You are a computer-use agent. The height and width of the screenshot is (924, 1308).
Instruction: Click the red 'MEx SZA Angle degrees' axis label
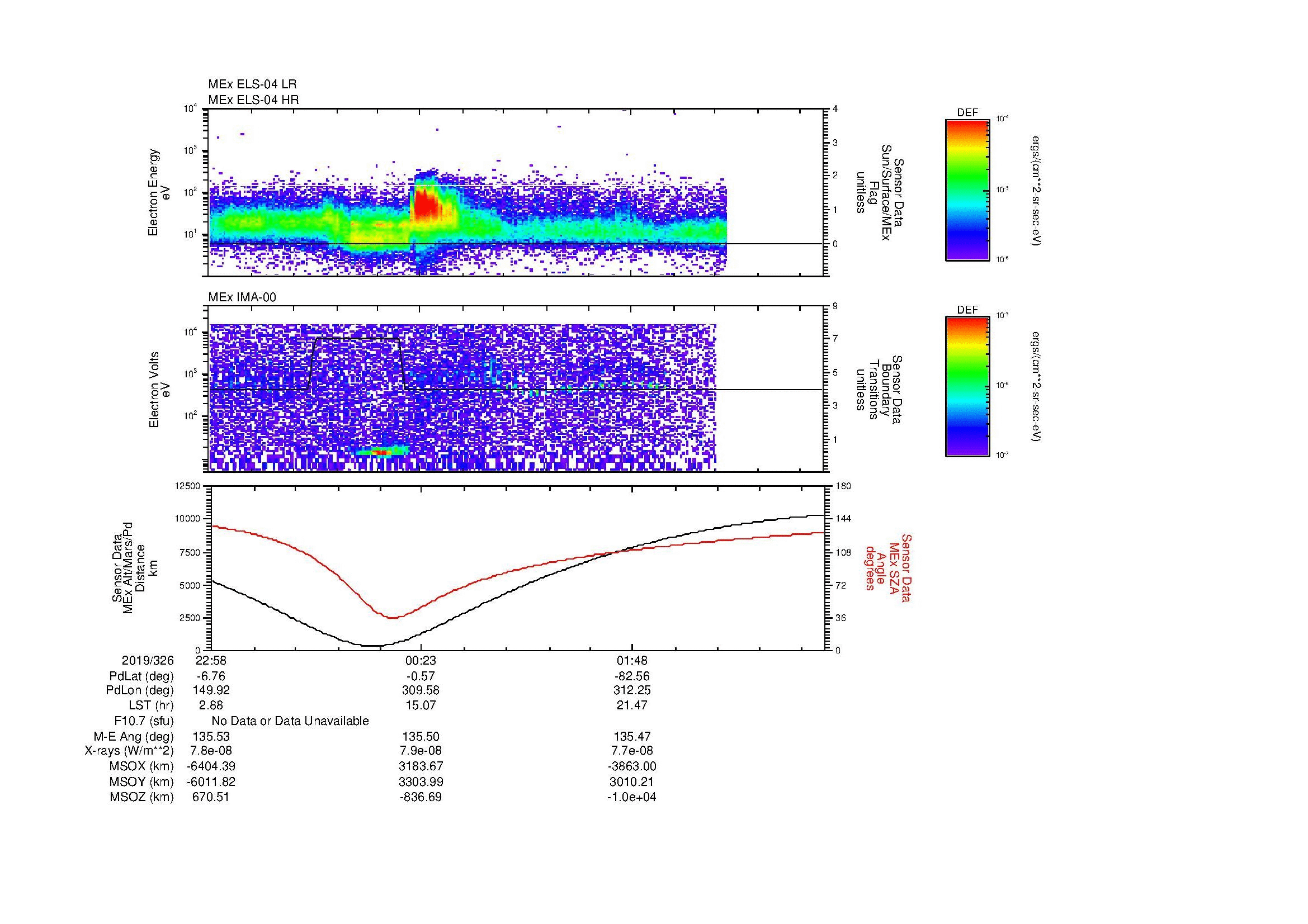tap(888, 568)
